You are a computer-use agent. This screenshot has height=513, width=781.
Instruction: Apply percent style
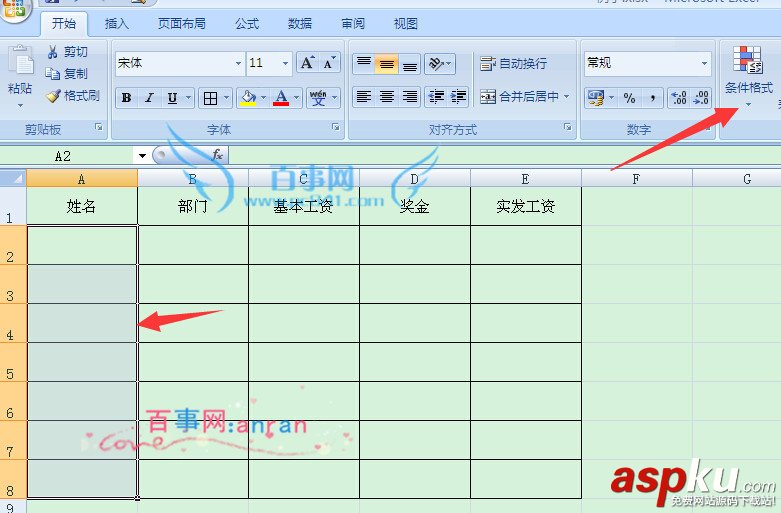(x=630, y=98)
